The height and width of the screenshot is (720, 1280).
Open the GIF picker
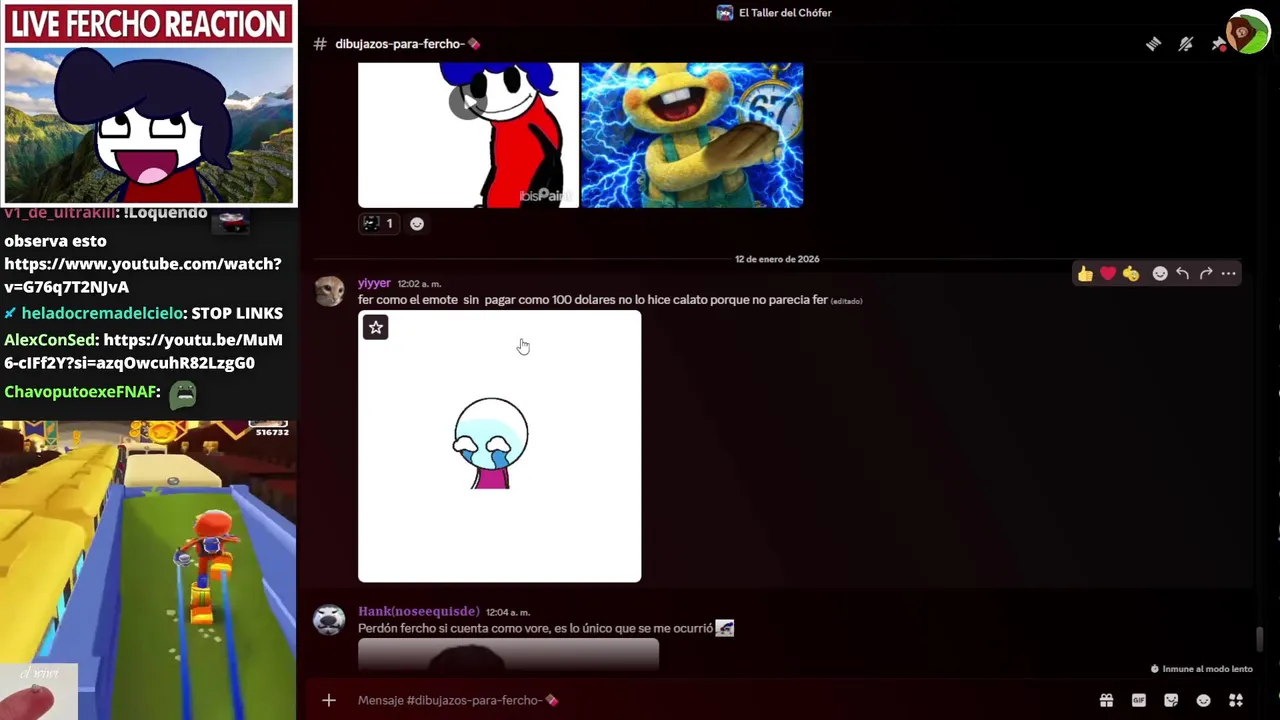pyautogui.click(x=1138, y=700)
